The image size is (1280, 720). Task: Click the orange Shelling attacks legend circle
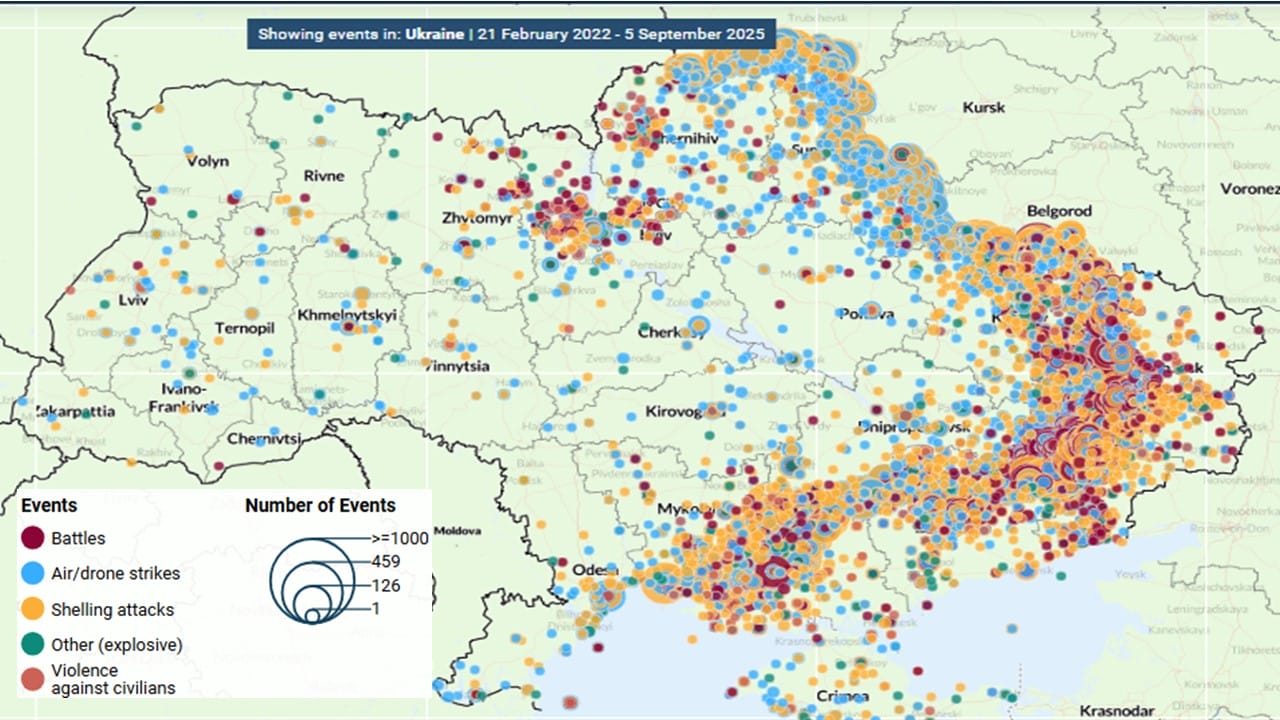tap(33, 609)
